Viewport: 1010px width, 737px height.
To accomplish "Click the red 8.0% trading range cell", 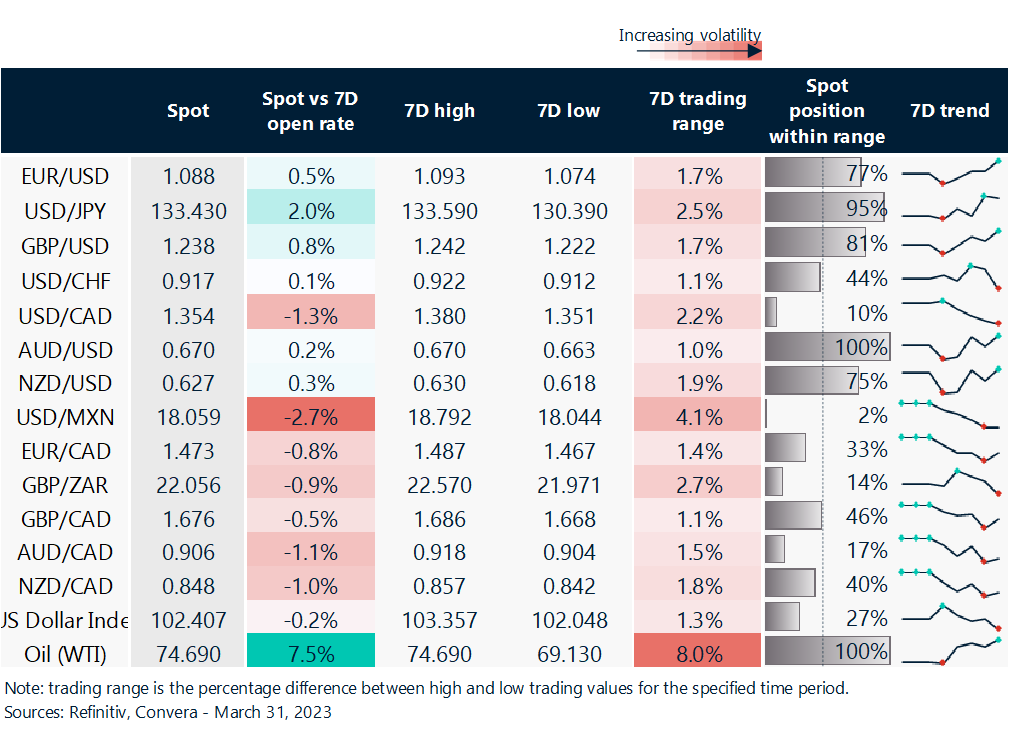I will (x=698, y=650).
